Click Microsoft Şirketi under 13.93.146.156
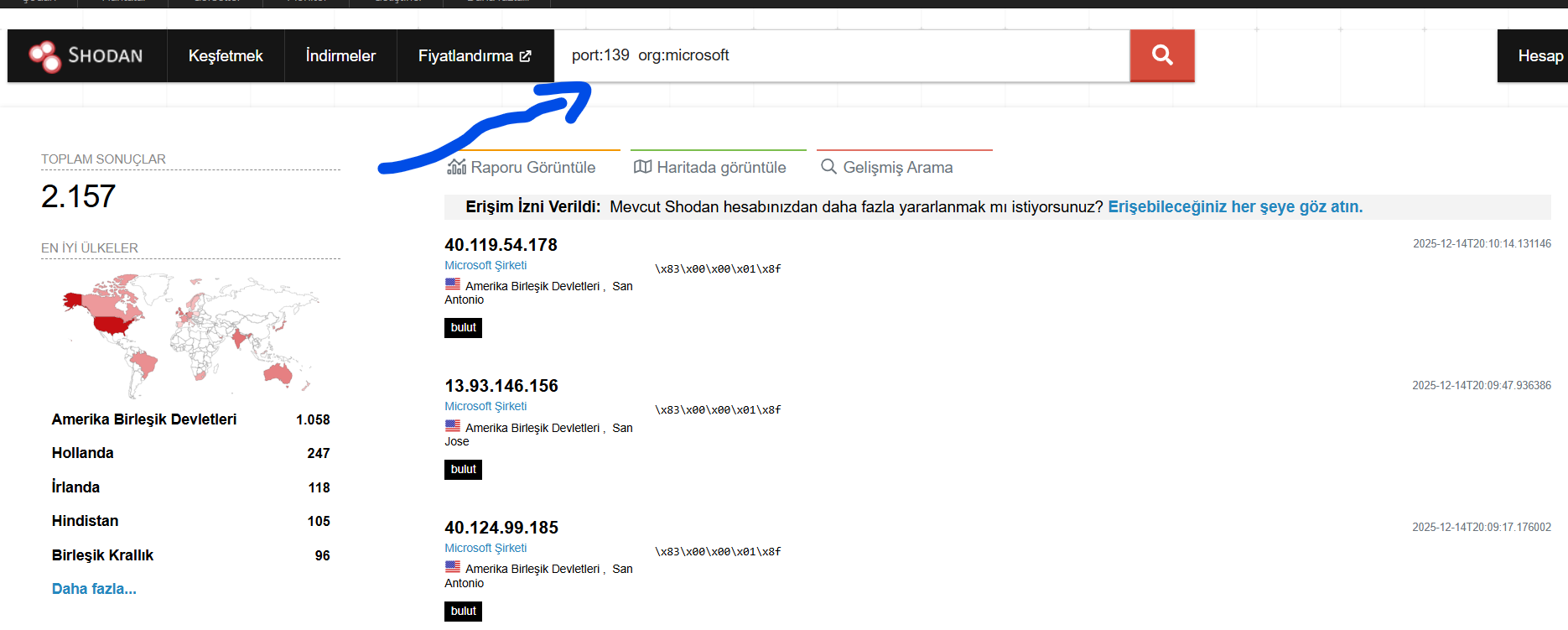Viewport: 1568px width, 630px height. click(x=485, y=406)
